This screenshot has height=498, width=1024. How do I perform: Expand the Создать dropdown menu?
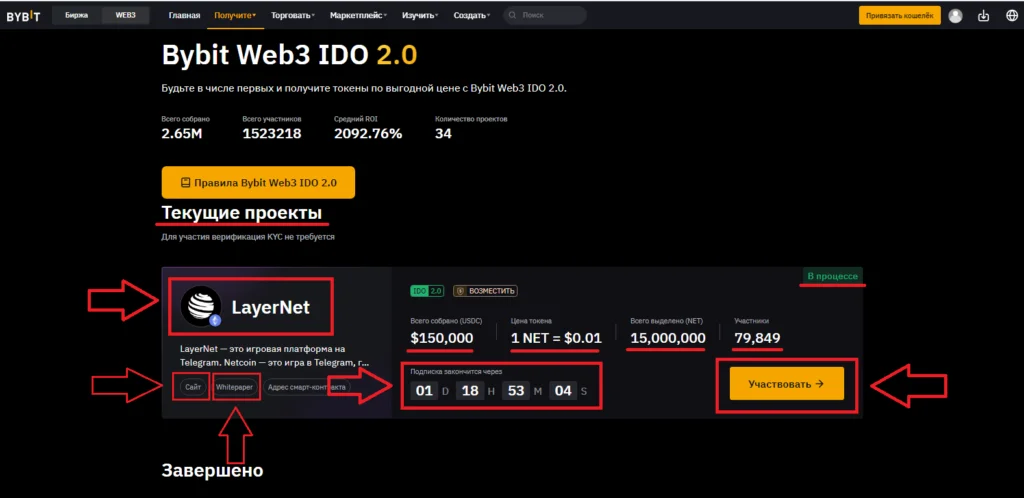[x=472, y=15]
